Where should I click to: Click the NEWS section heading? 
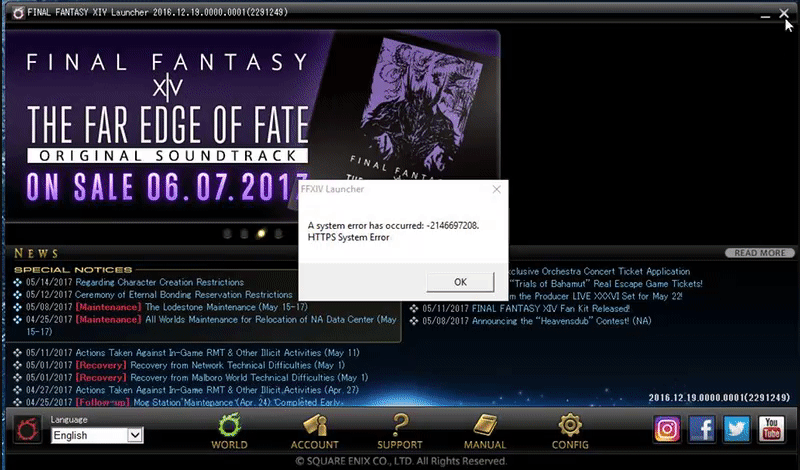pos(36,253)
